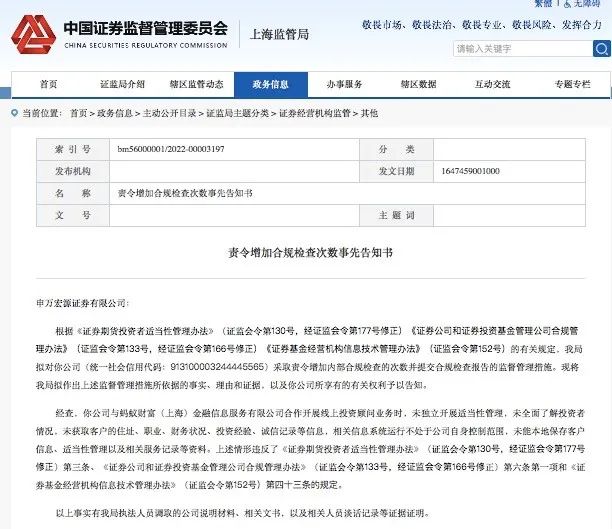Open the 辖区数据 navigation tab
This screenshot has width=612, height=529.
[x=418, y=84]
